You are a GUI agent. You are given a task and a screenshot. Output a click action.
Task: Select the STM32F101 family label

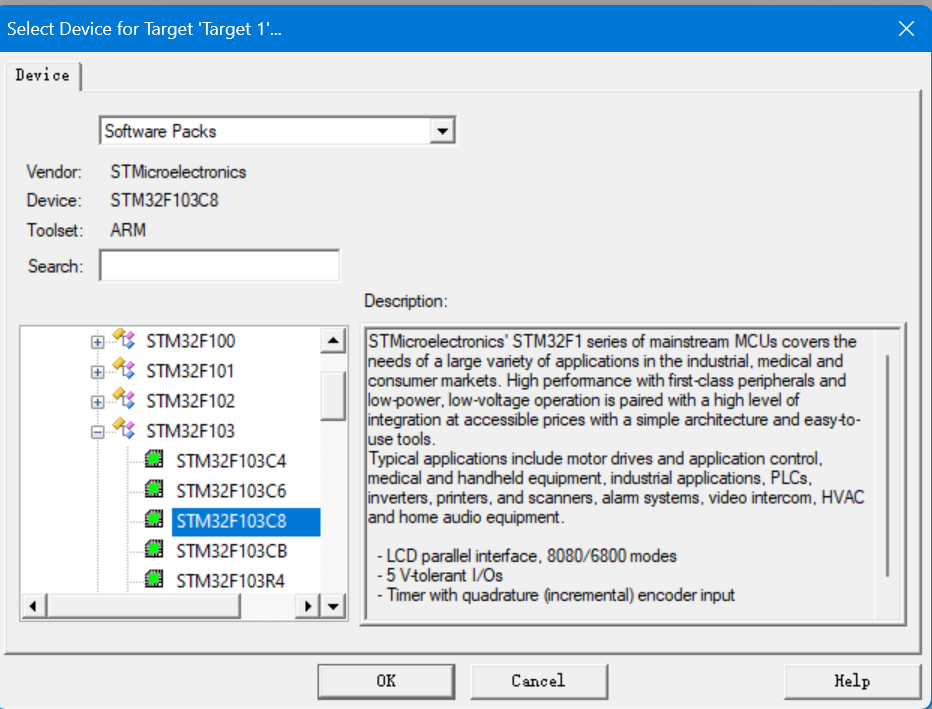coord(190,371)
